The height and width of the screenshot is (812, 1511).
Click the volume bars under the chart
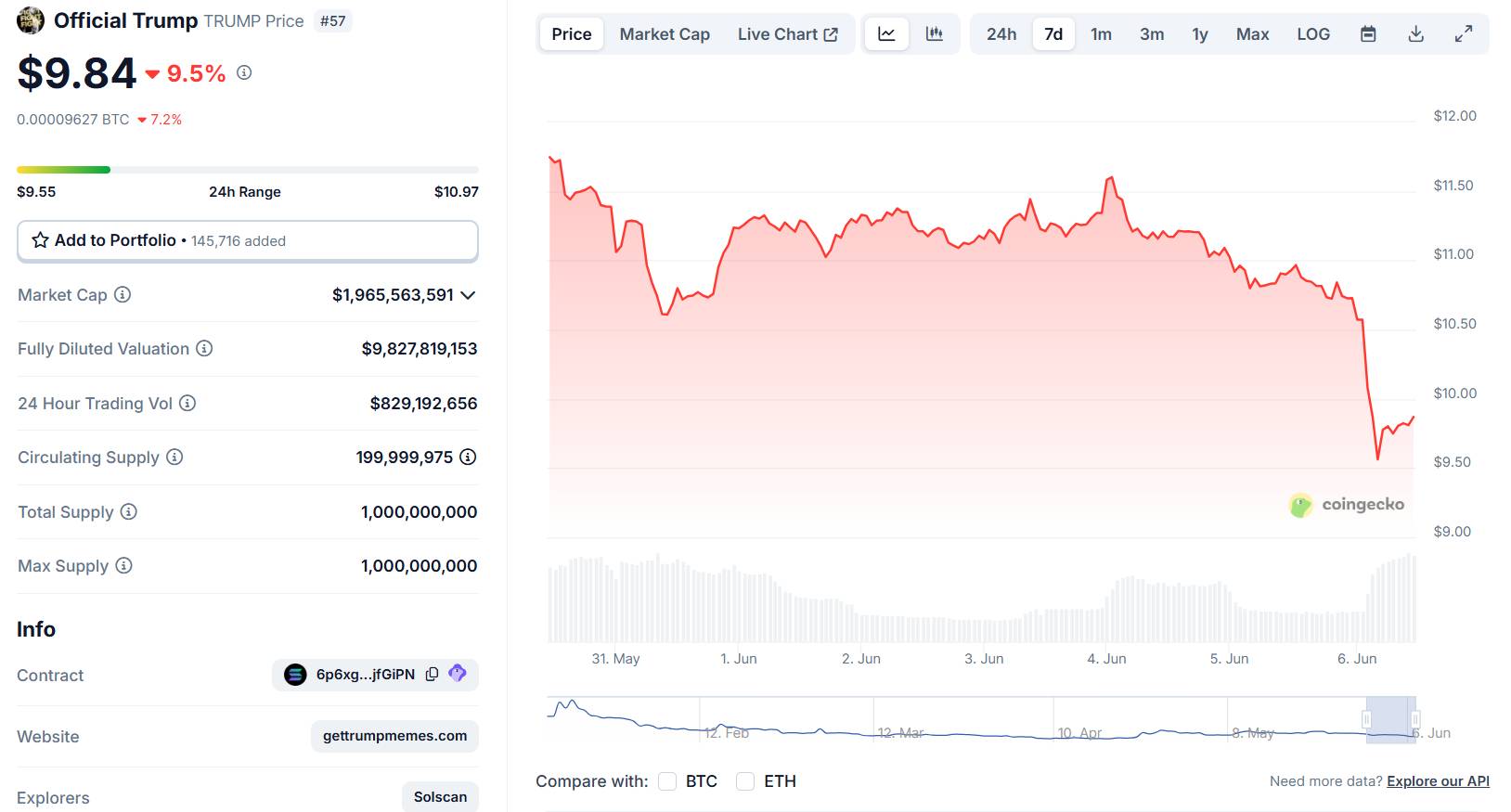click(982, 599)
